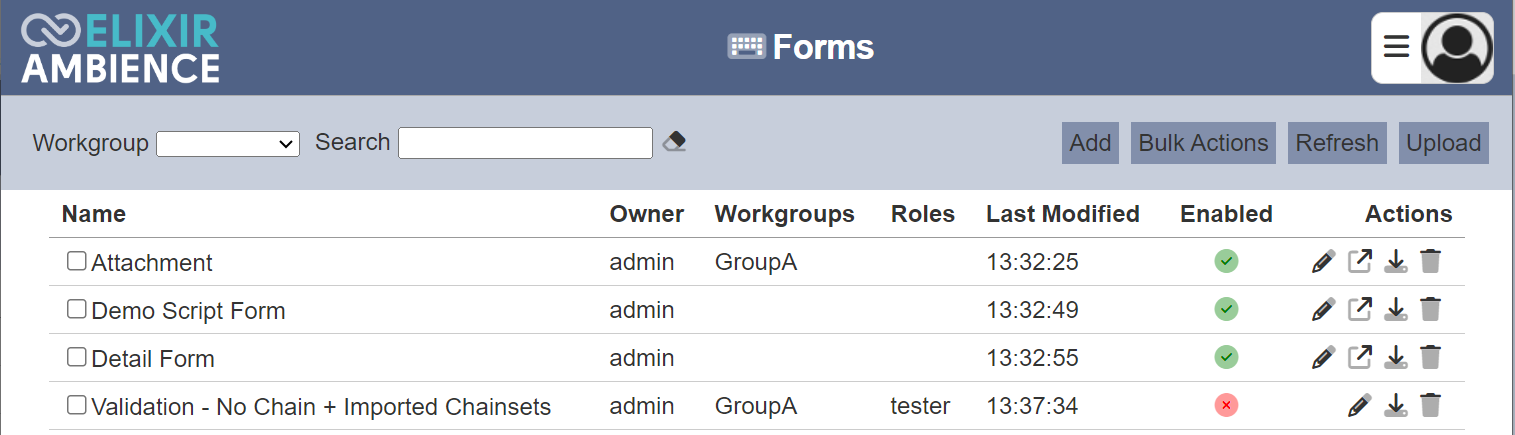Clear the search with eraser icon
This screenshot has height=435, width=1515.
(x=675, y=142)
